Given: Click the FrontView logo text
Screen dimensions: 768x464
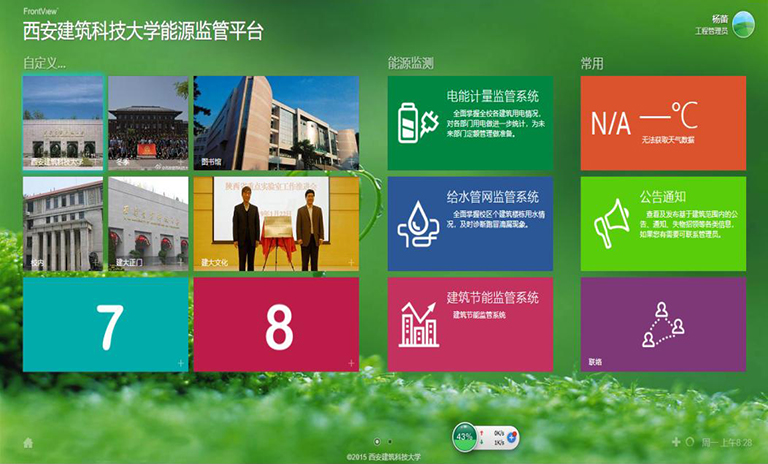Looking at the screenshot, I should point(40,11).
